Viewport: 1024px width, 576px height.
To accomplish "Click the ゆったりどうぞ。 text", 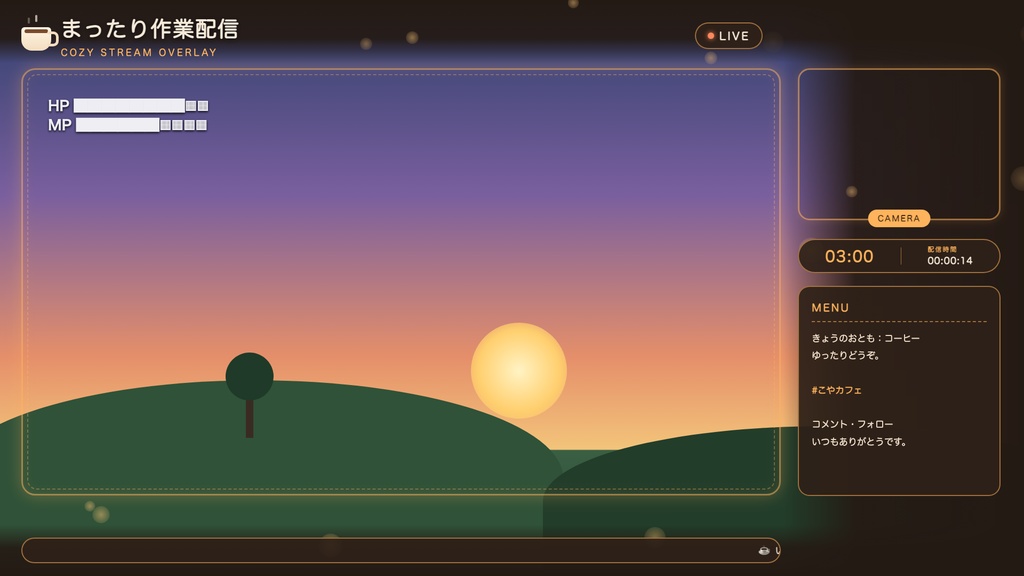I will coord(847,355).
